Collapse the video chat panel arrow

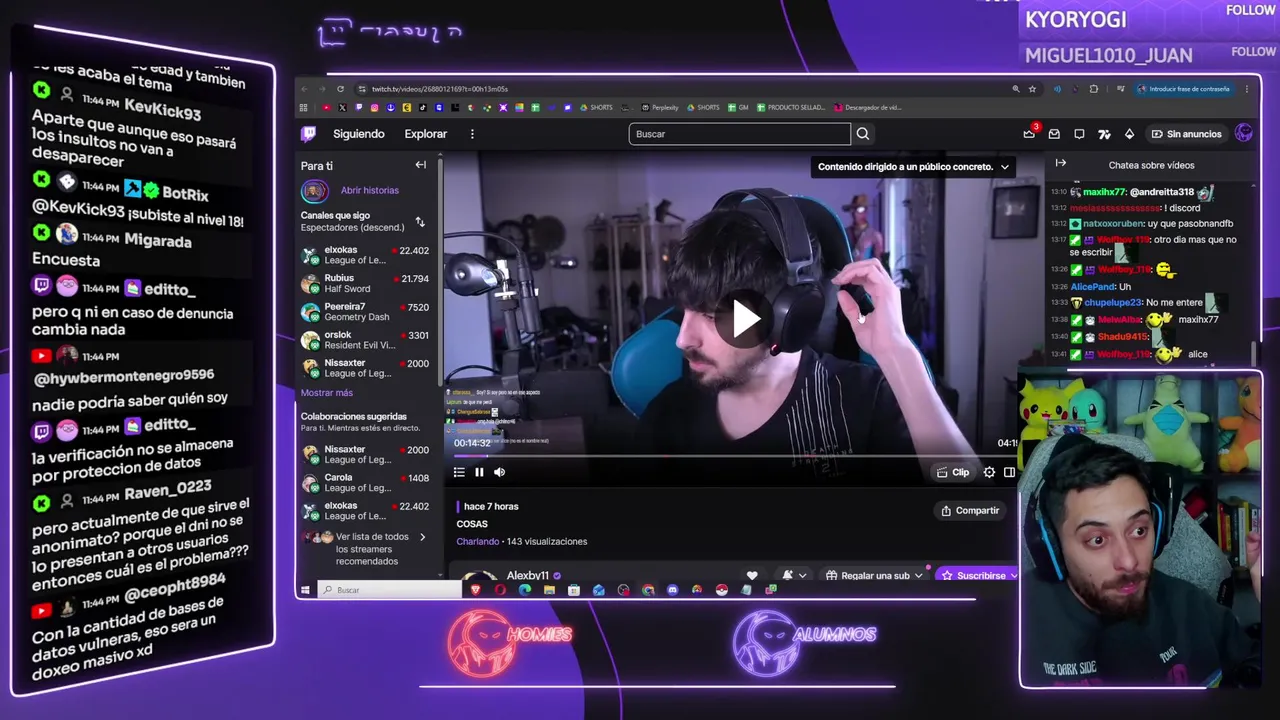(1061, 163)
